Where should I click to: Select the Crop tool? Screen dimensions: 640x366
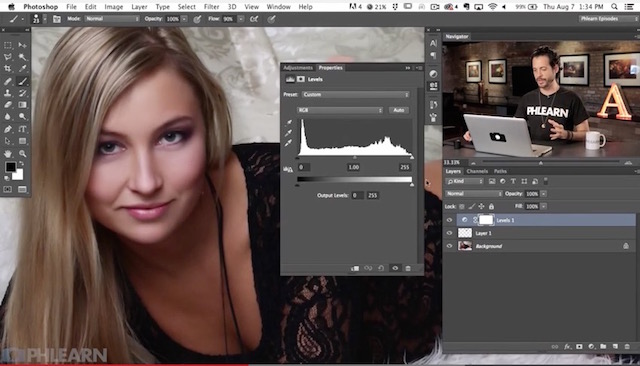pyautogui.click(x=8, y=69)
